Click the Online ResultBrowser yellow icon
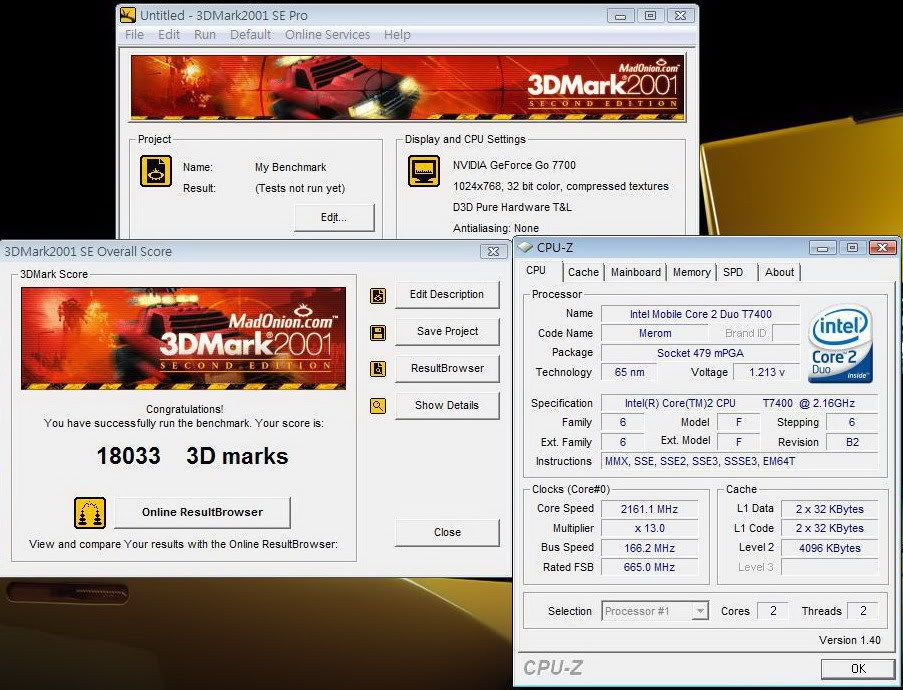 point(90,513)
